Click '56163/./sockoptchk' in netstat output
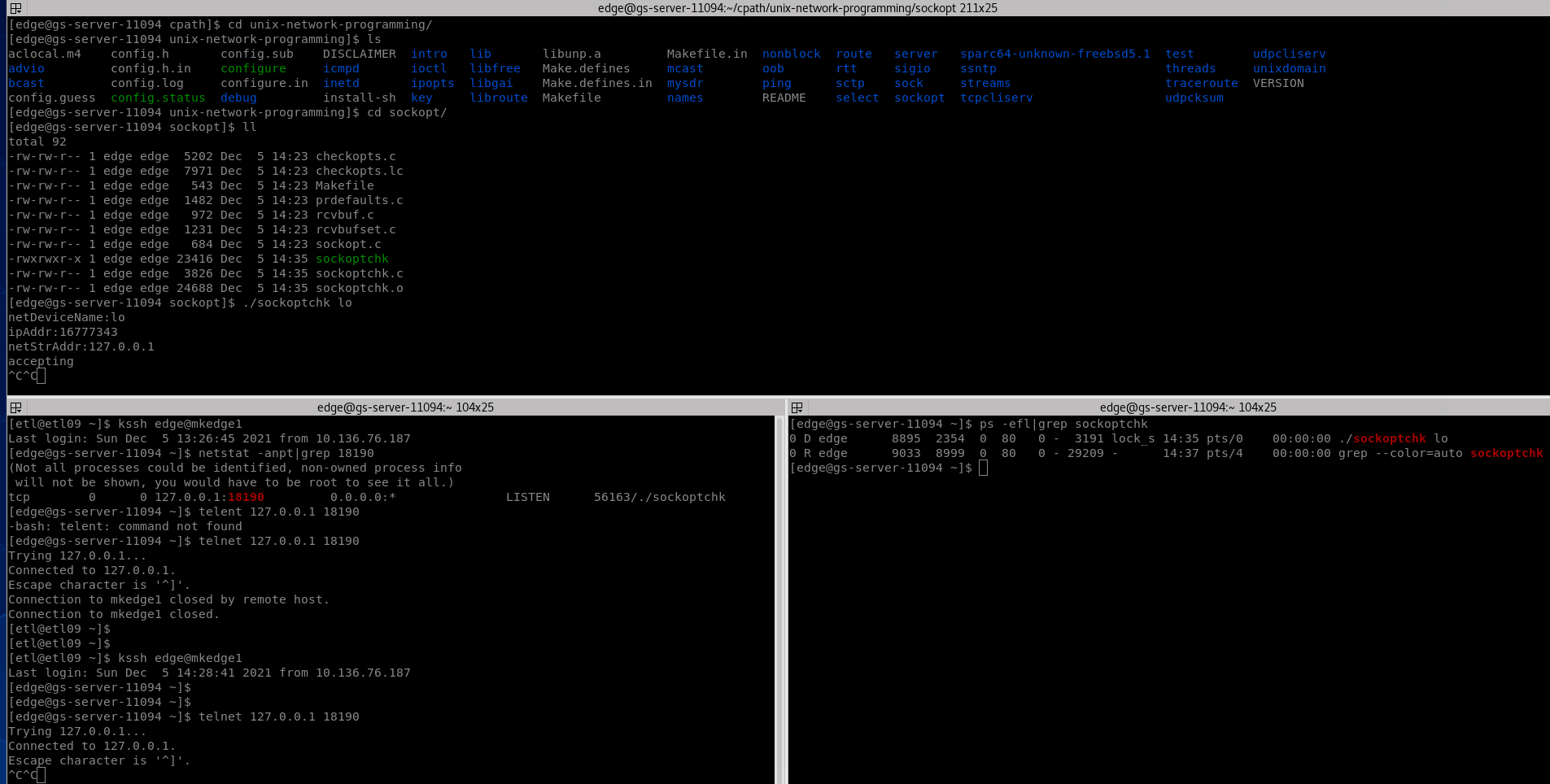The width and height of the screenshot is (1550, 784). point(660,497)
